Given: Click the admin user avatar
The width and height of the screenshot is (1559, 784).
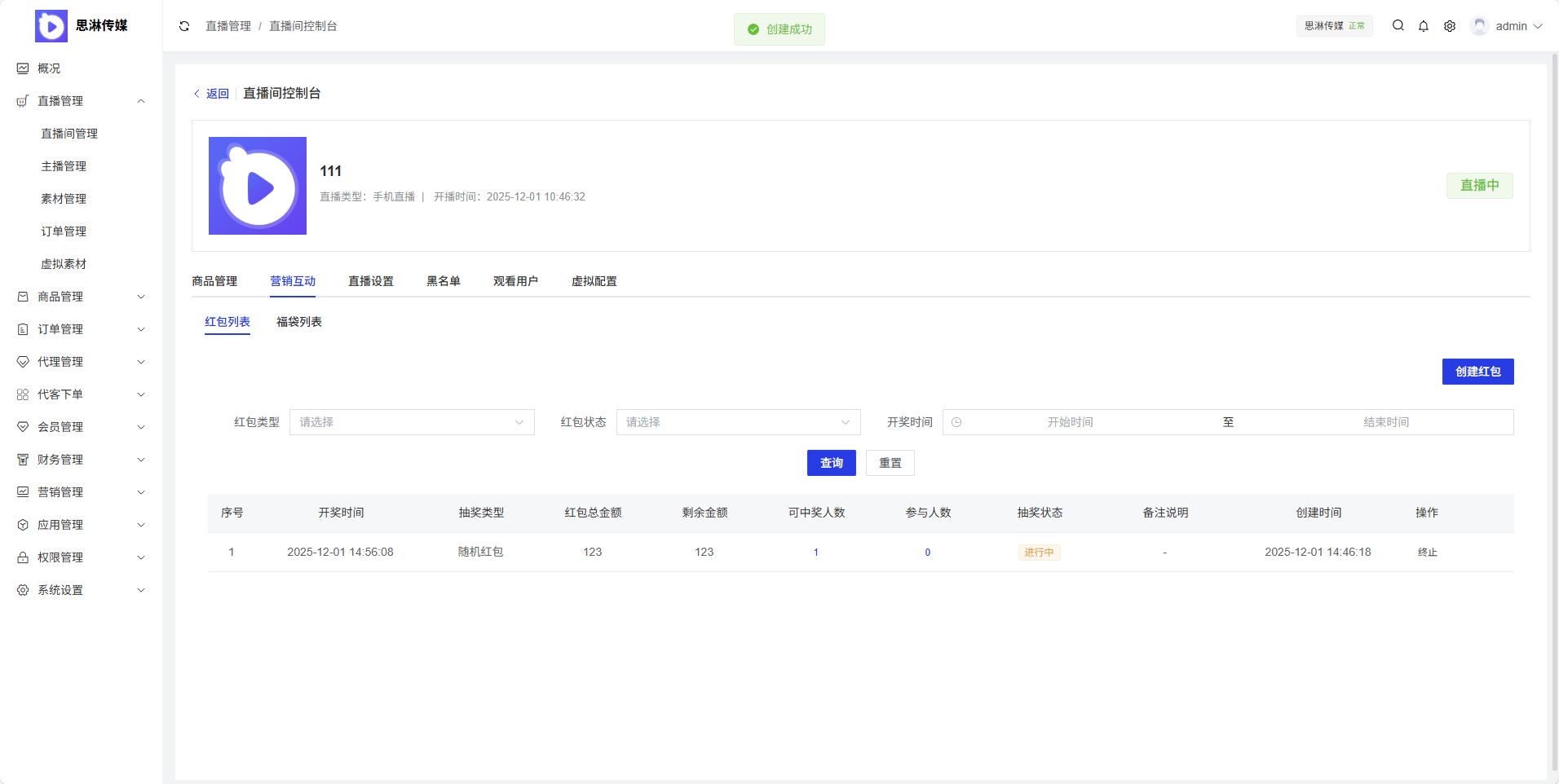Looking at the screenshot, I should click(x=1479, y=26).
